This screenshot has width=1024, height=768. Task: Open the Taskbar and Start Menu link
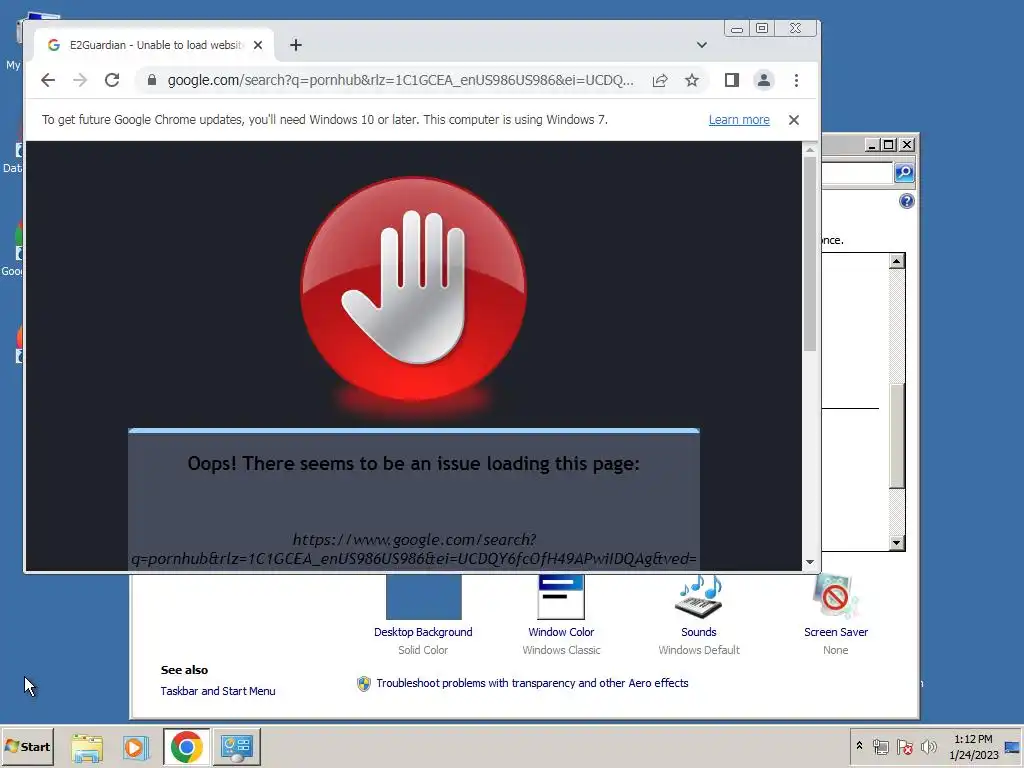point(218,691)
